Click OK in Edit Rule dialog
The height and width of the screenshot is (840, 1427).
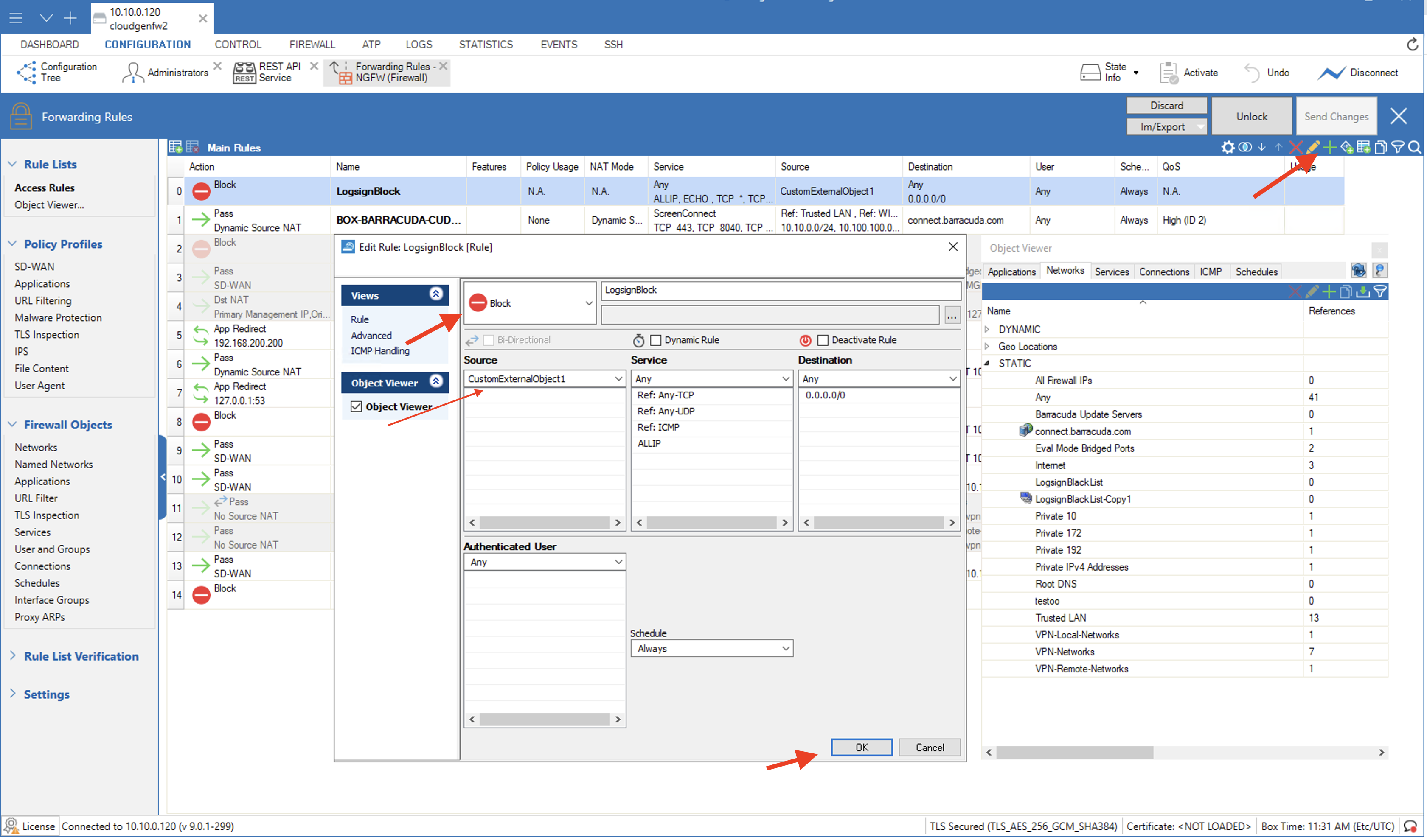click(862, 748)
